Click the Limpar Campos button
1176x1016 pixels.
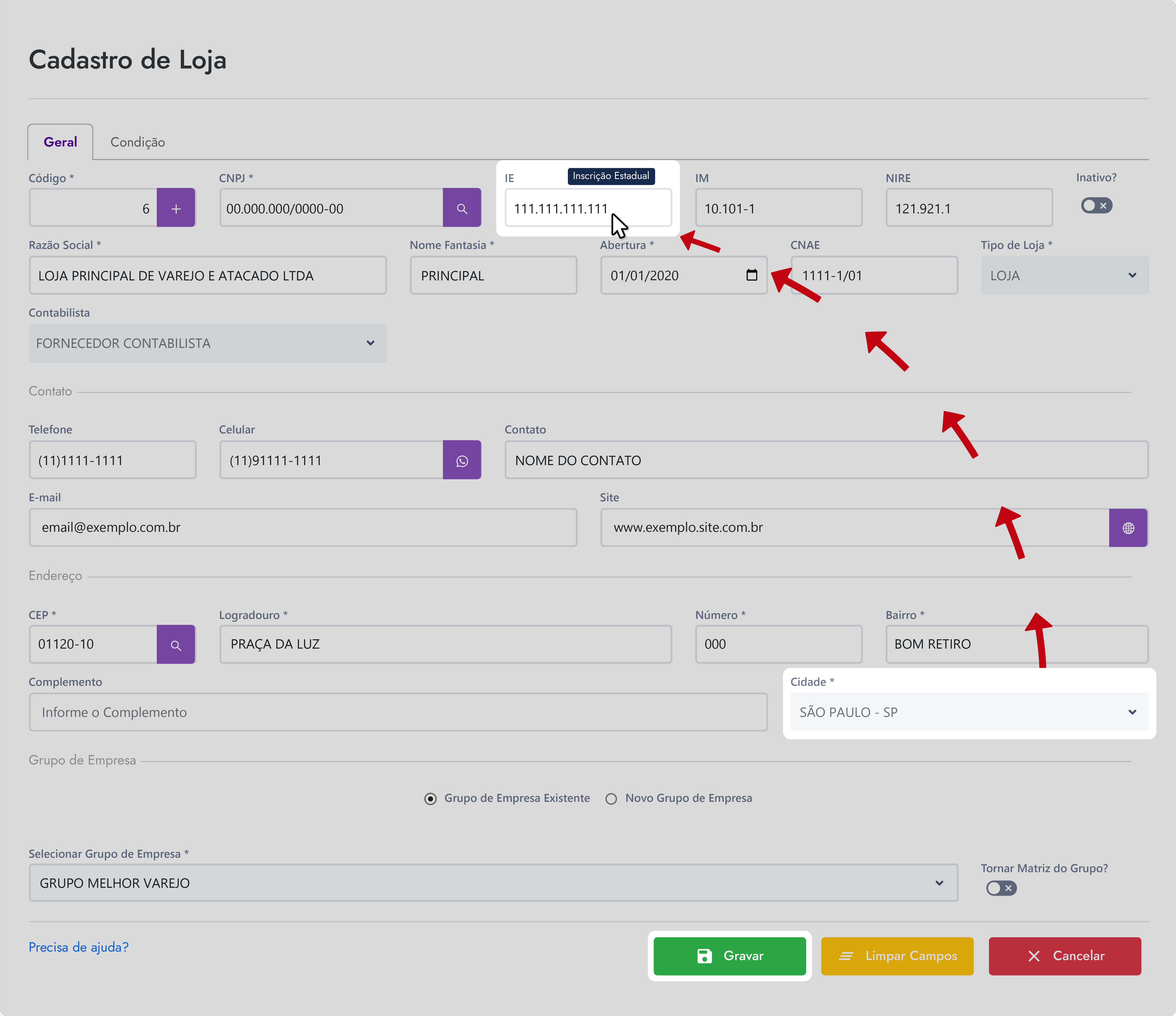(897, 956)
